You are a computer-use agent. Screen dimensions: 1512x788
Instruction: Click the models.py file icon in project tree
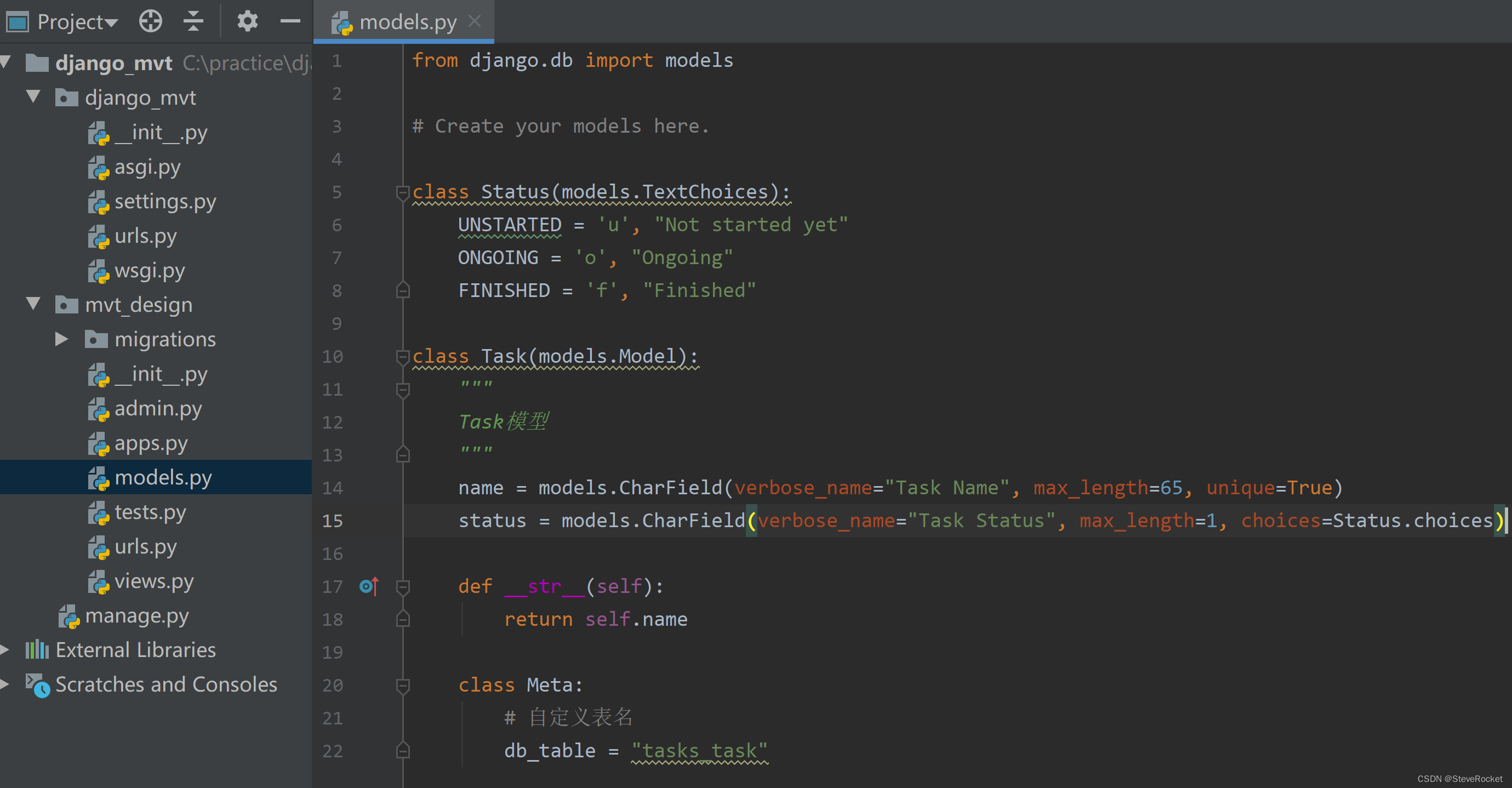(99, 478)
